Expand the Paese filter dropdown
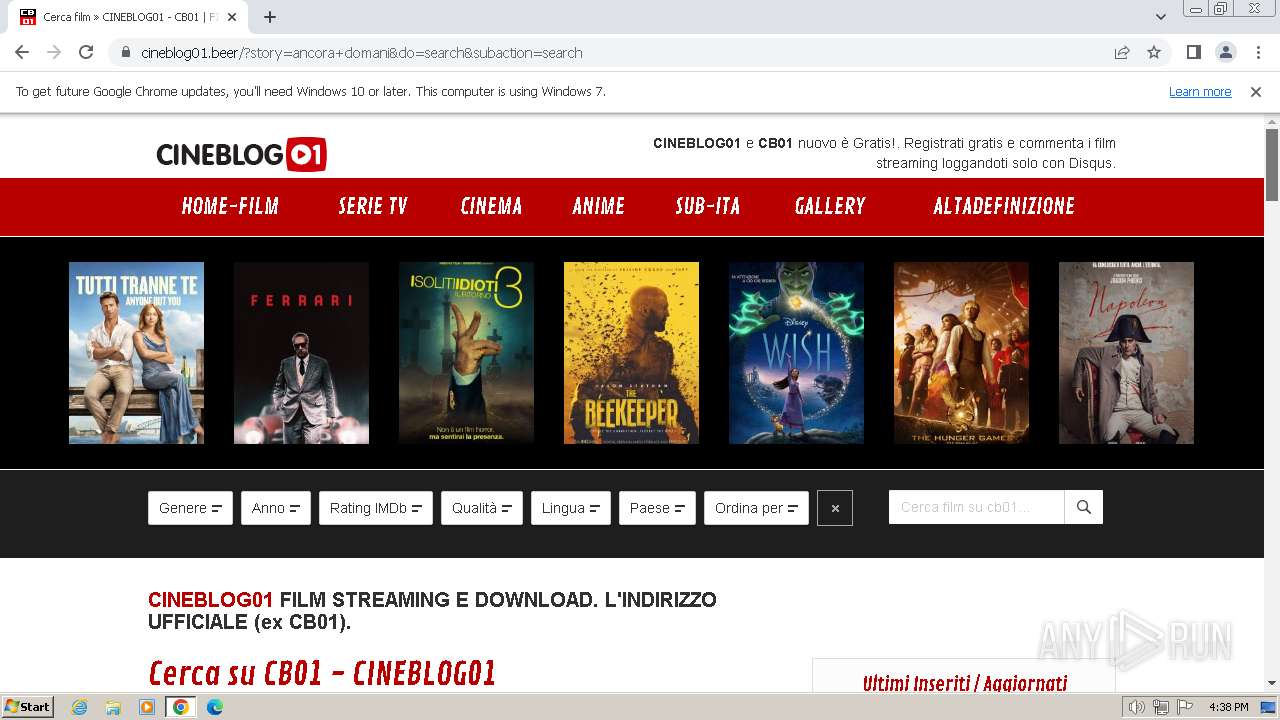 tap(657, 508)
